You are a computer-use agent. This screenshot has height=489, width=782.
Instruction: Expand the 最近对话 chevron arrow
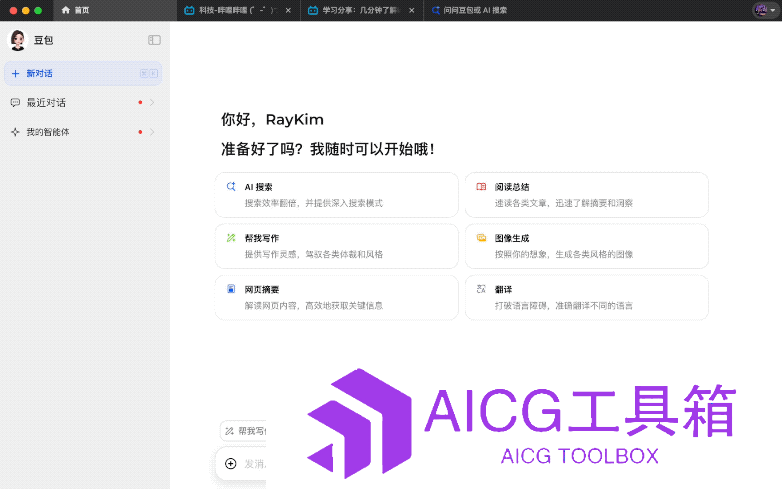pyautogui.click(x=152, y=103)
